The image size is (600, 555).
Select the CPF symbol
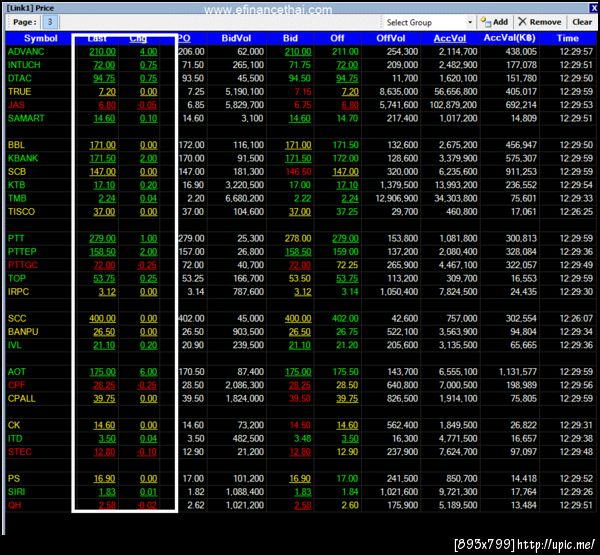[16, 385]
